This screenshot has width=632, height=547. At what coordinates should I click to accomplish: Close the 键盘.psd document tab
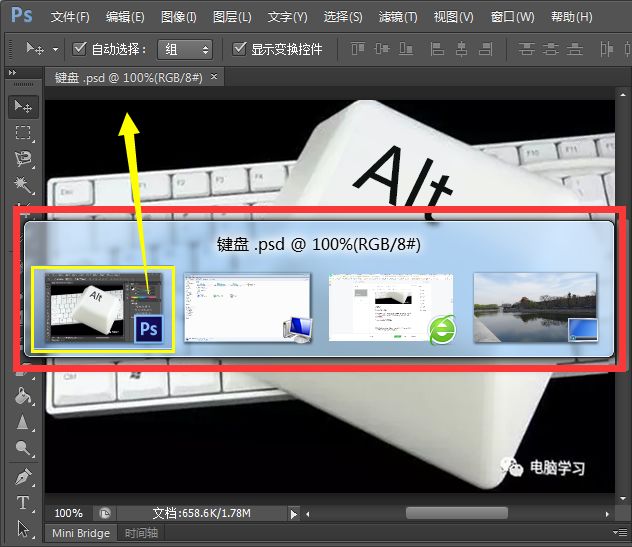pyautogui.click(x=214, y=76)
